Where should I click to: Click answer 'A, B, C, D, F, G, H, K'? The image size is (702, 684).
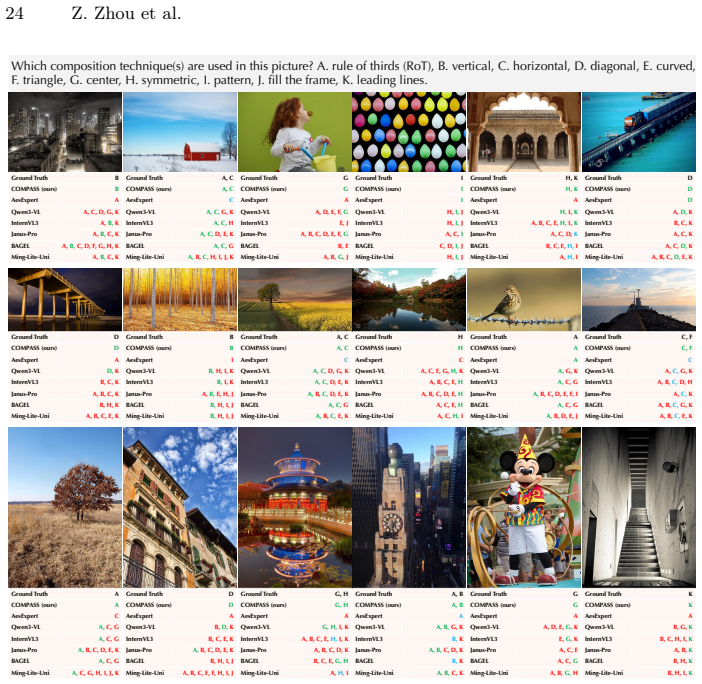point(90,246)
